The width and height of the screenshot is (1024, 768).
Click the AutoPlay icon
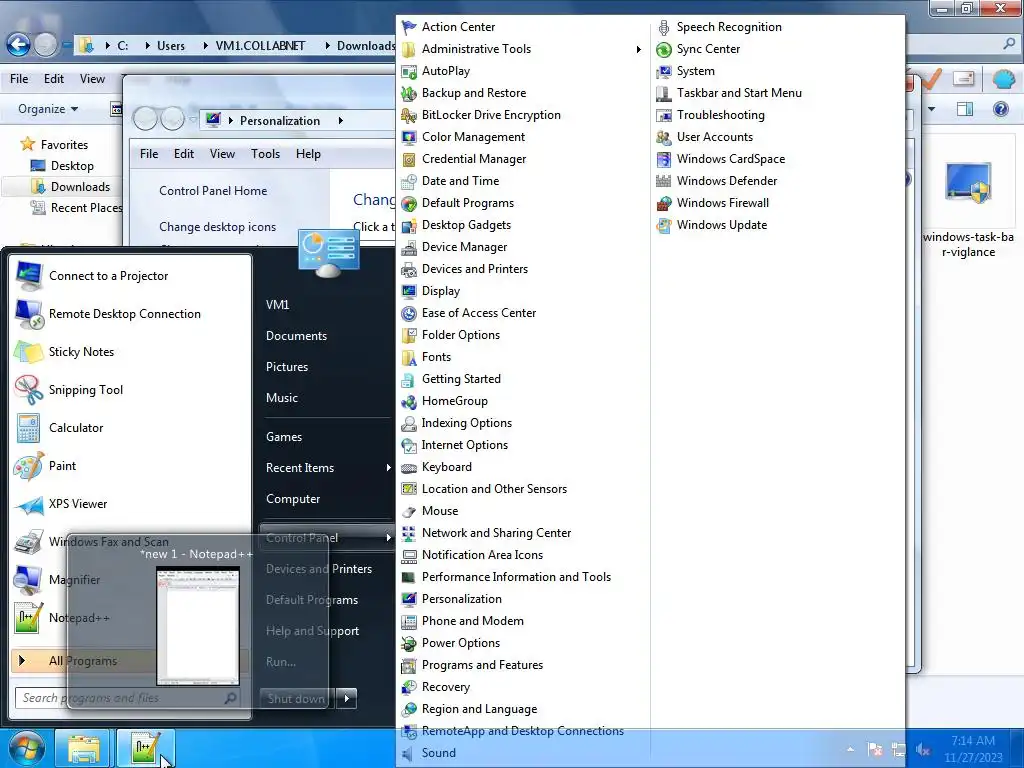click(409, 71)
